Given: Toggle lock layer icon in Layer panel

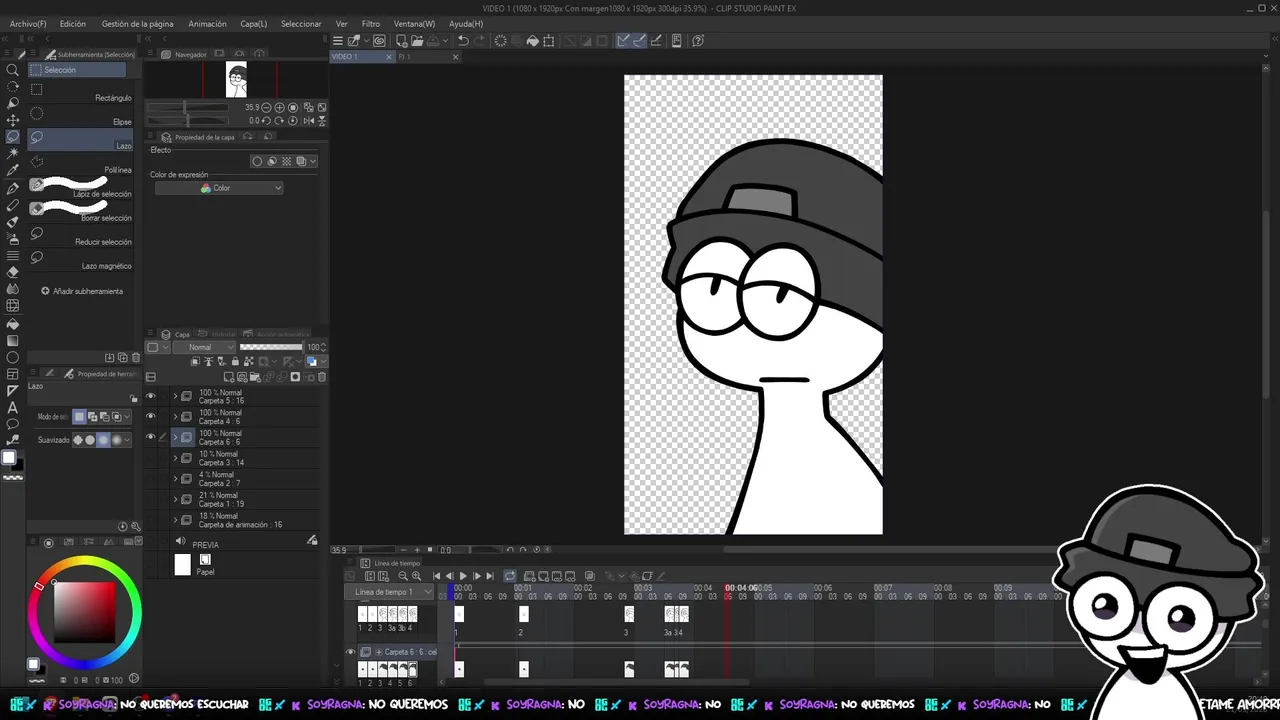Looking at the screenshot, I should point(235,361).
